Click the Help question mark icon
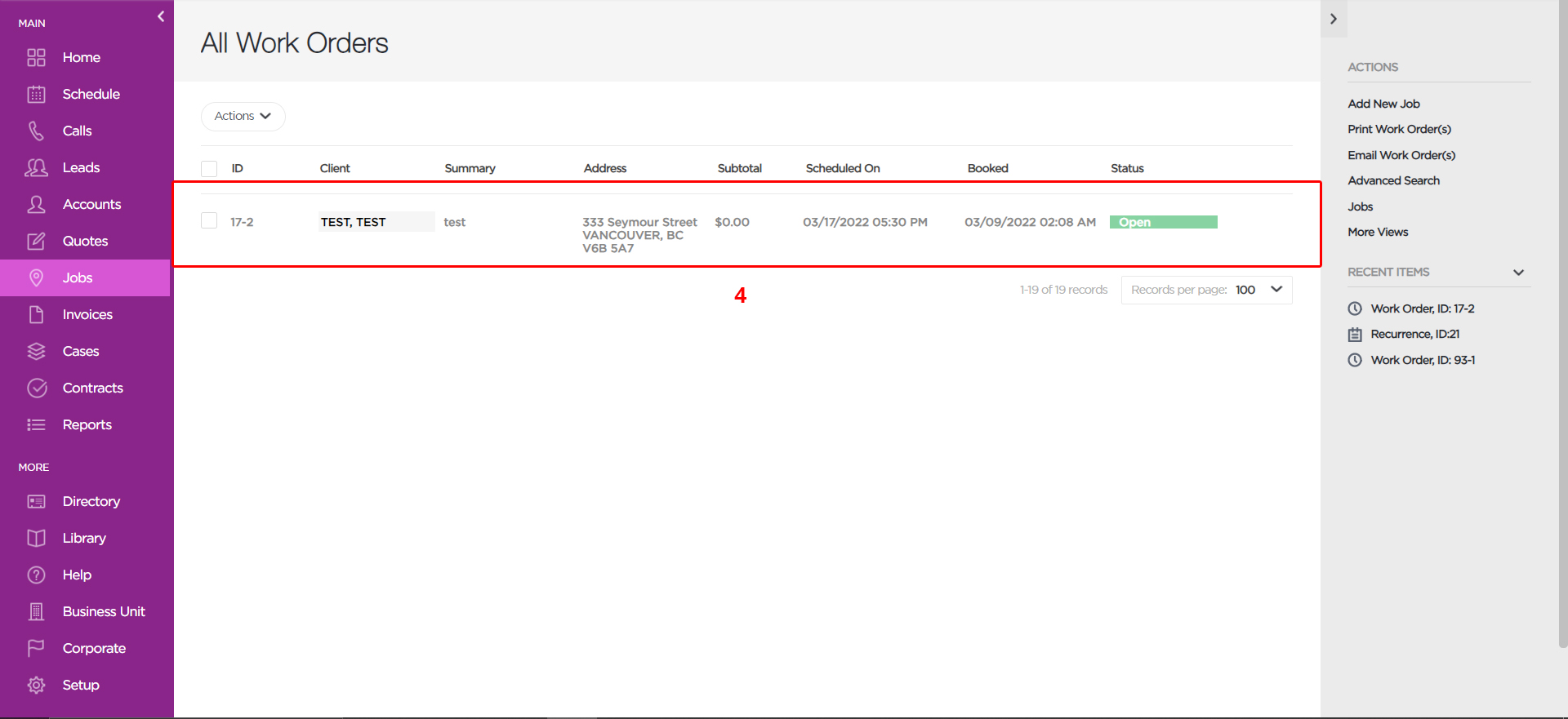Viewport: 1568px width, 719px height. point(36,575)
